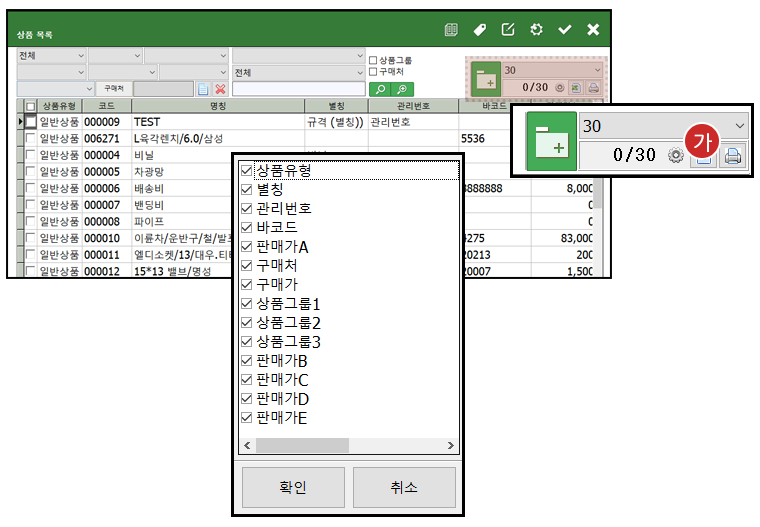Click 취소 button in column popup
The width and height of the screenshot is (760, 527).
coord(404,487)
